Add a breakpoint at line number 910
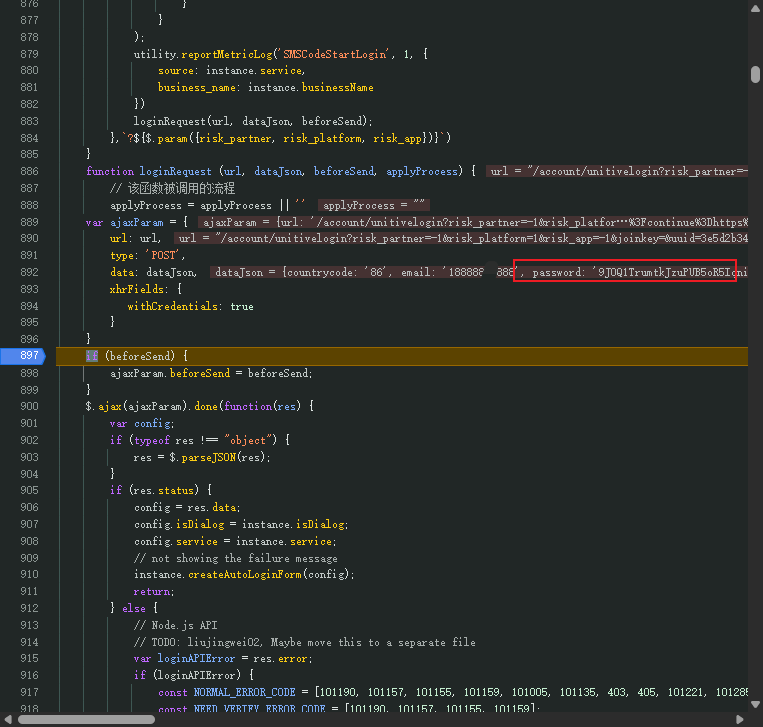 [29, 574]
